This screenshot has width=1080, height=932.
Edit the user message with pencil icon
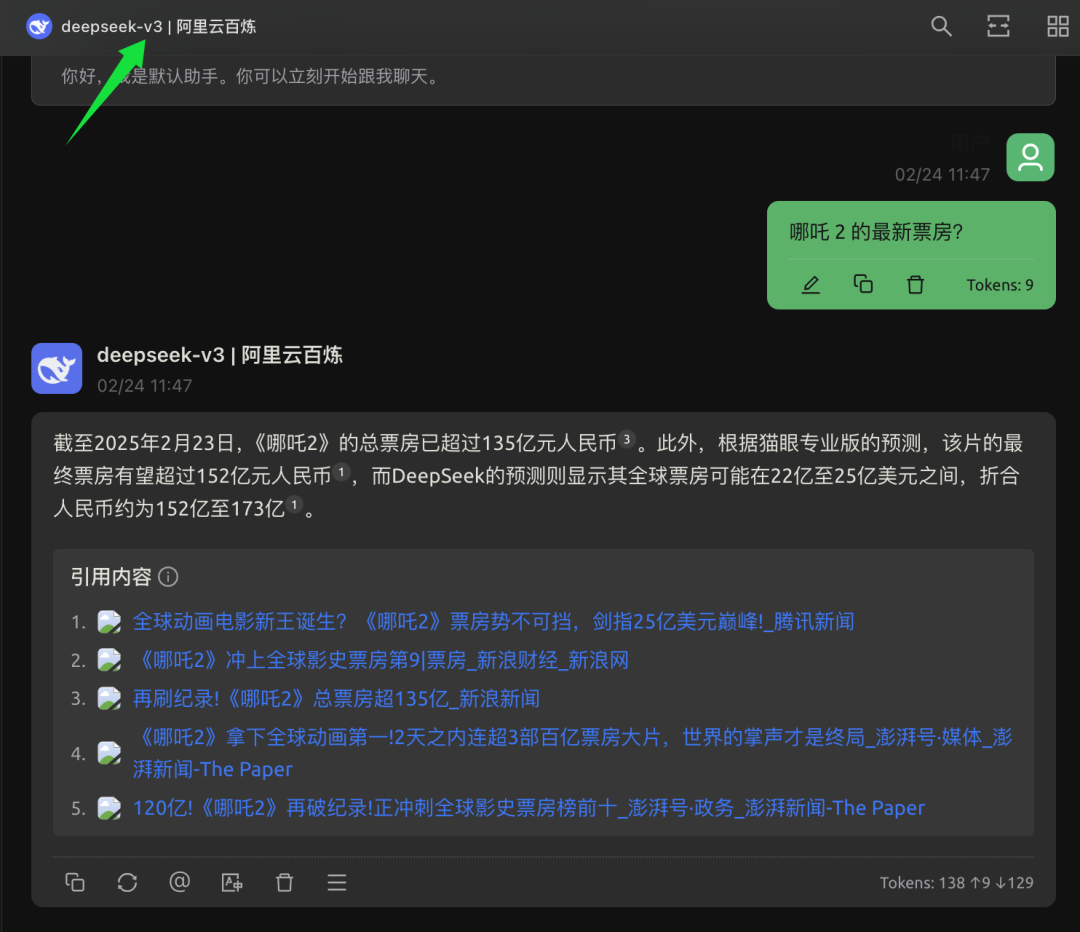pyautogui.click(x=811, y=284)
